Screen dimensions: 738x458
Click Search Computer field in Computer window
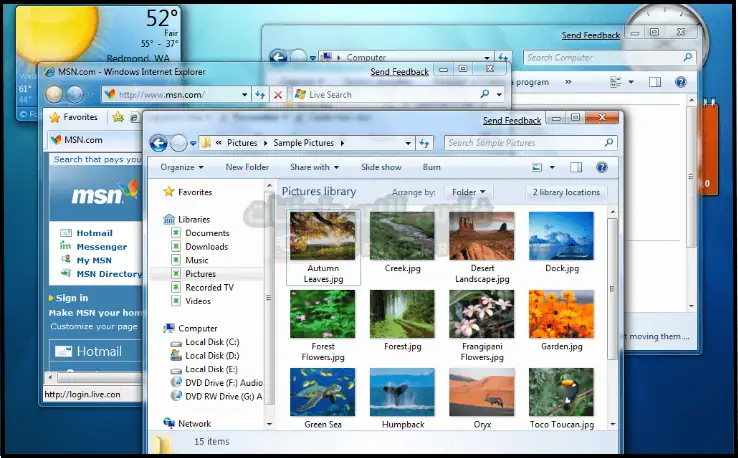click(610, 58)
